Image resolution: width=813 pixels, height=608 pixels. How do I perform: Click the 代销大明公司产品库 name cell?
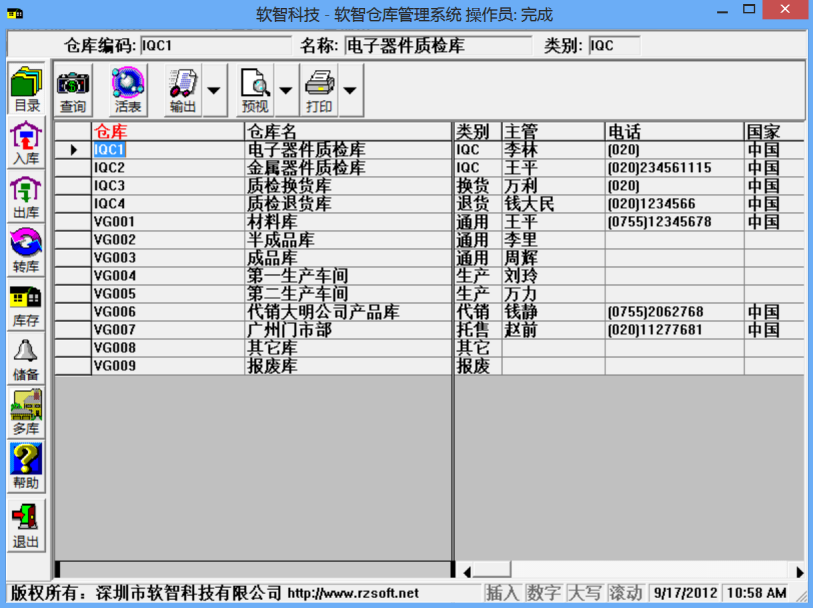[348, 312]
